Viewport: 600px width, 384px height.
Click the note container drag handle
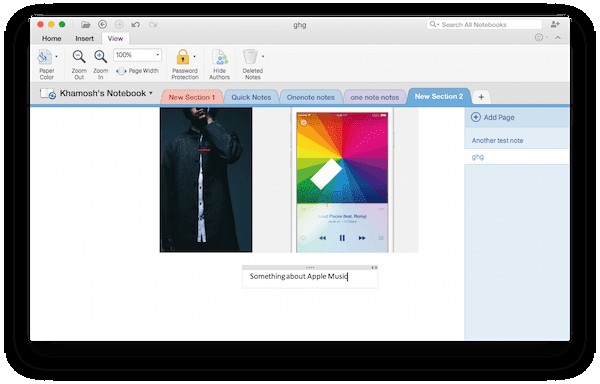pos(310,267)
